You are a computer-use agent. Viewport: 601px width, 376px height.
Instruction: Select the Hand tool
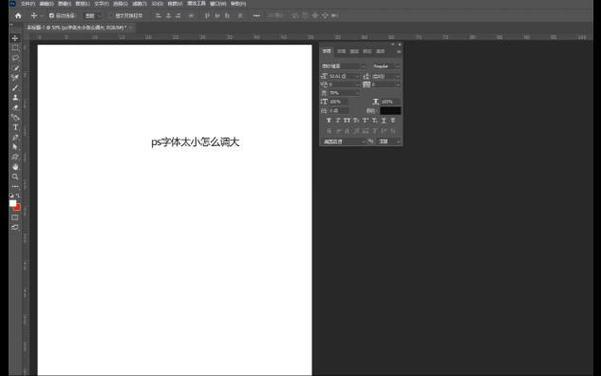pos(15,167)
